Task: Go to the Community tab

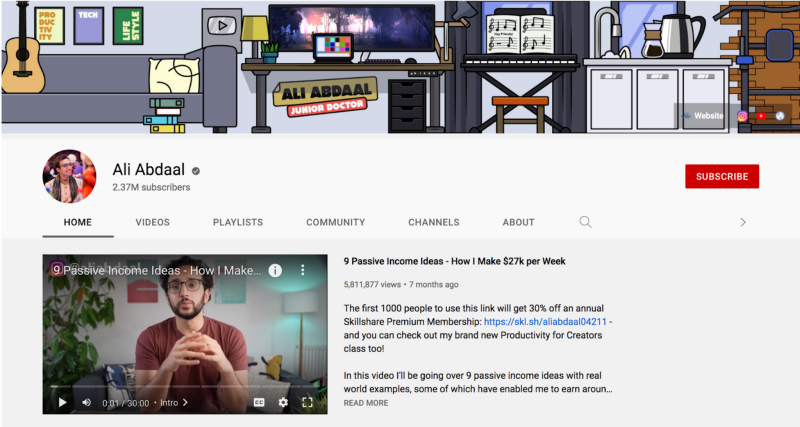Action: [x=336, y=222]
